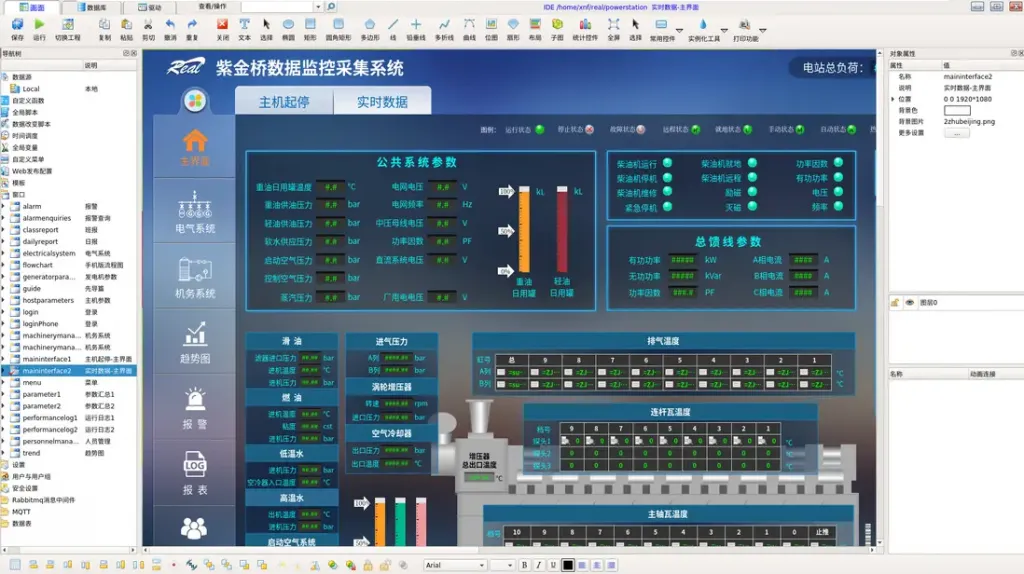Click the 更多设置 ellipsis button
This screenshot has width=1024, height=574.
point(957,133)
